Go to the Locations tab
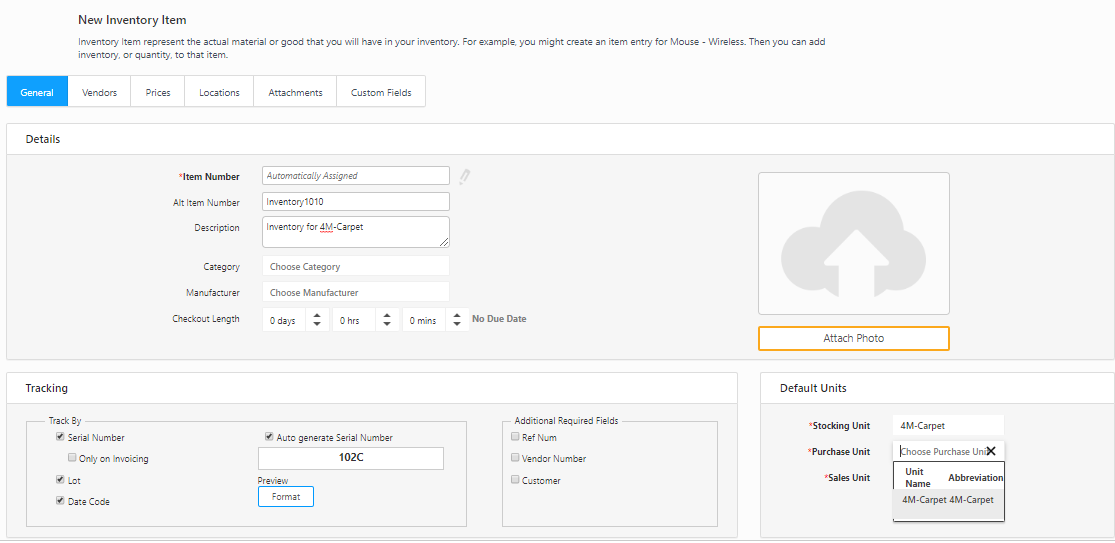Screen dimensions: 1115x543 (219, 93)
